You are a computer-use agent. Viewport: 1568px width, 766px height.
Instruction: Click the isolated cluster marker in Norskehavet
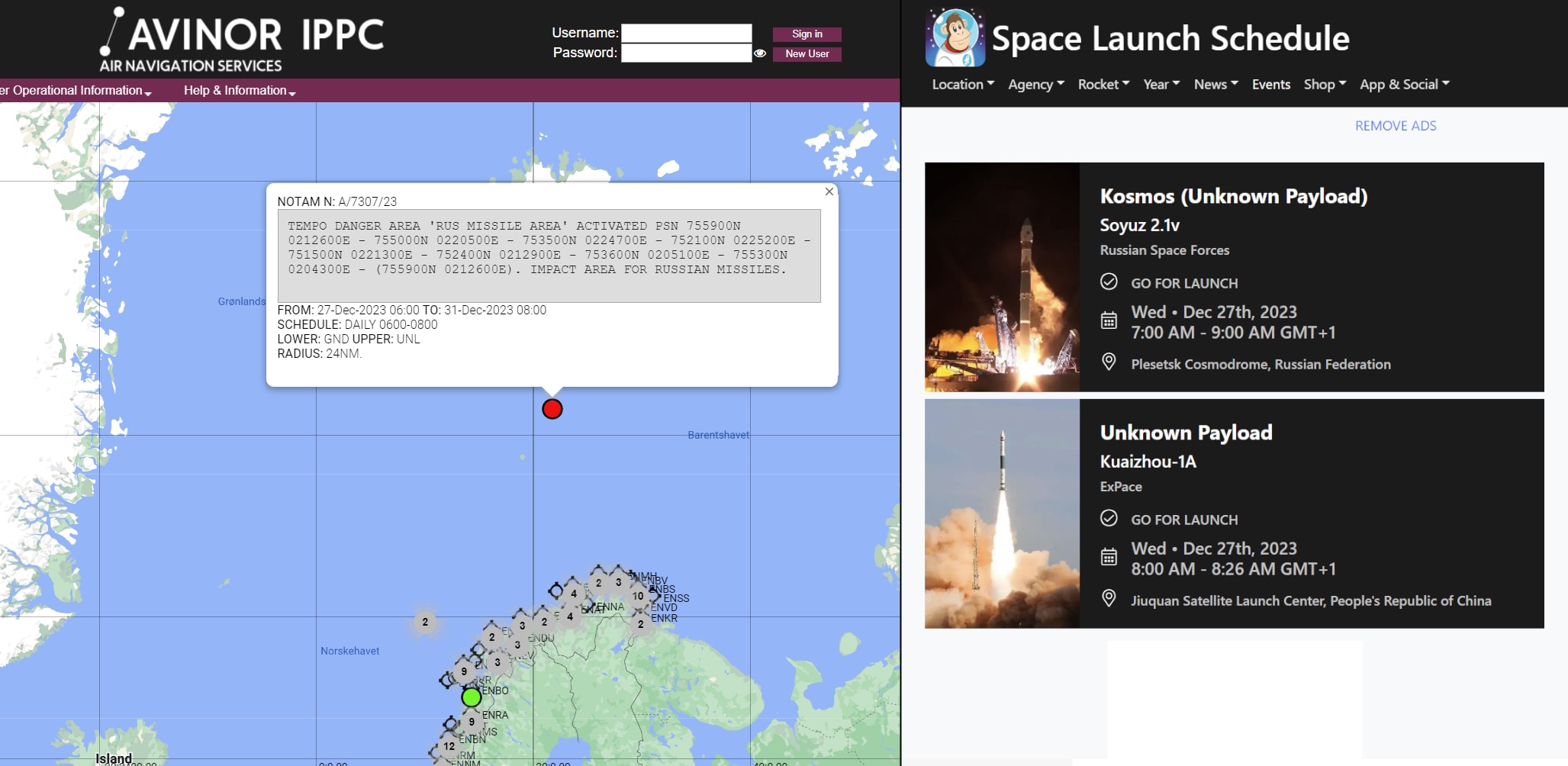pos(425,622)
